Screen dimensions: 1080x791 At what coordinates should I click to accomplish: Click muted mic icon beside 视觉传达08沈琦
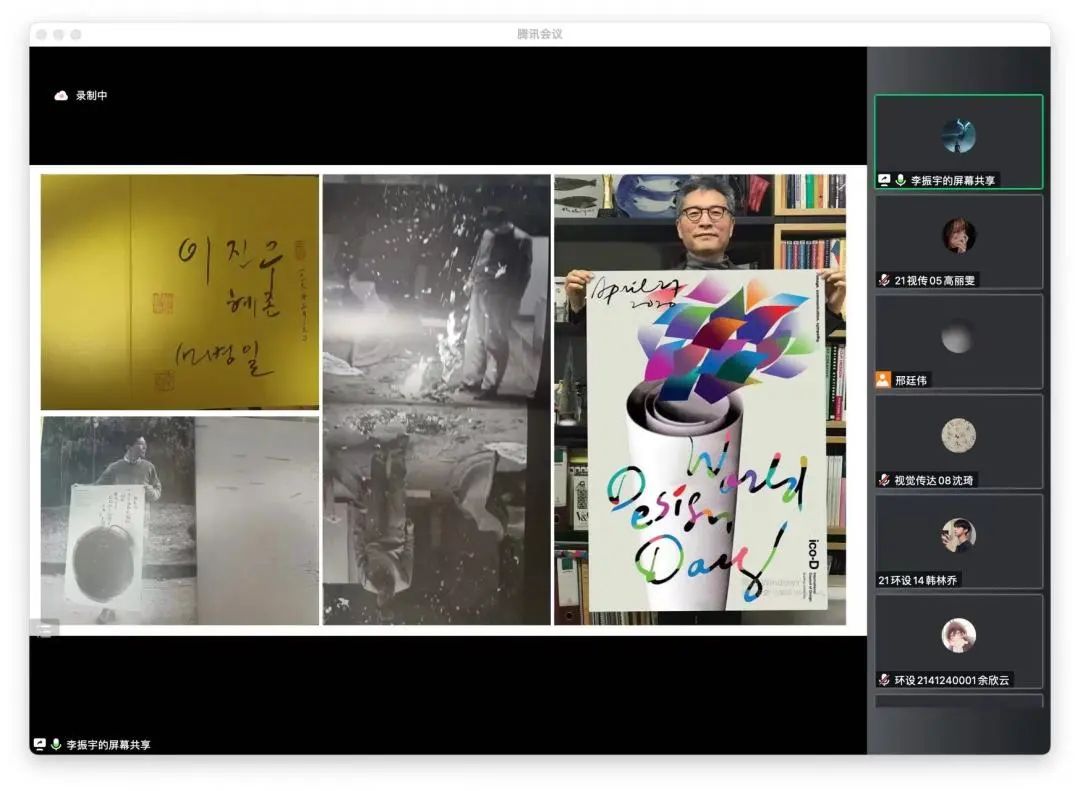pyautogui.click(x=884, y=480)
